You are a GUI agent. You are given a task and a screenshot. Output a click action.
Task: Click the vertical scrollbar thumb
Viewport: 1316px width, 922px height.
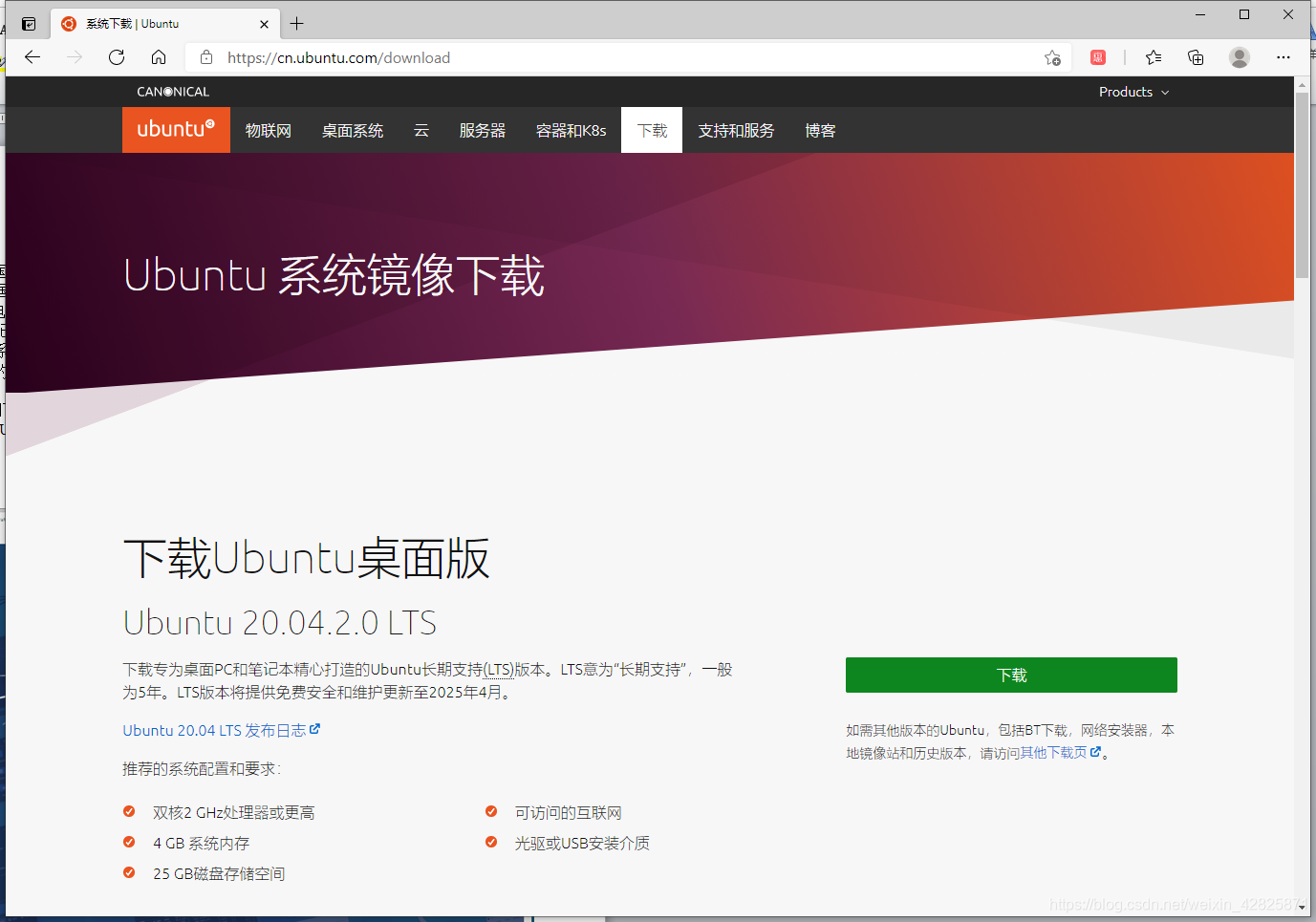[1302, 185]
